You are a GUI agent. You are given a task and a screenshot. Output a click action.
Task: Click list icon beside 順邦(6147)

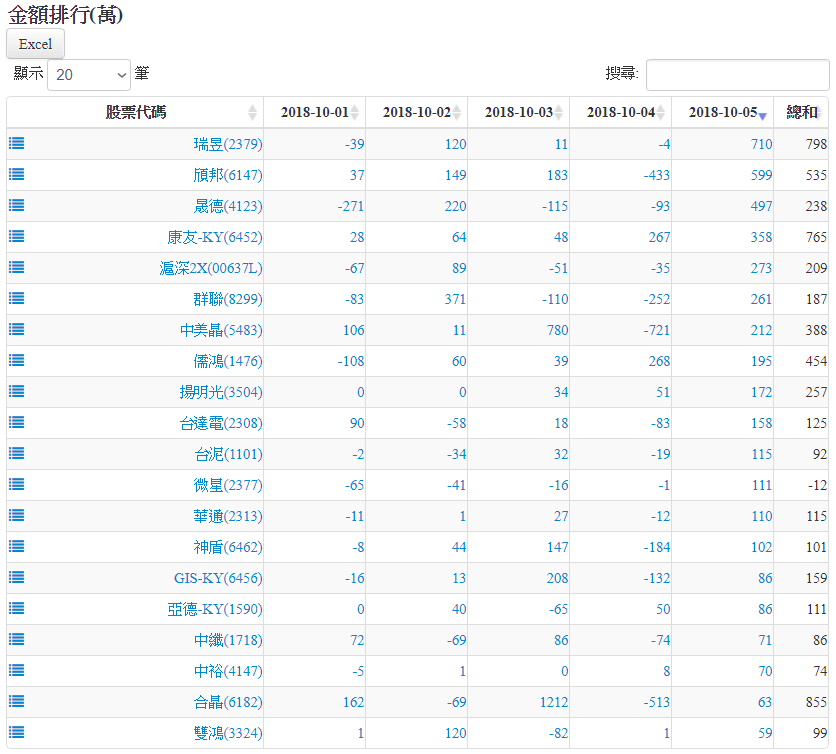click(16, 174)
